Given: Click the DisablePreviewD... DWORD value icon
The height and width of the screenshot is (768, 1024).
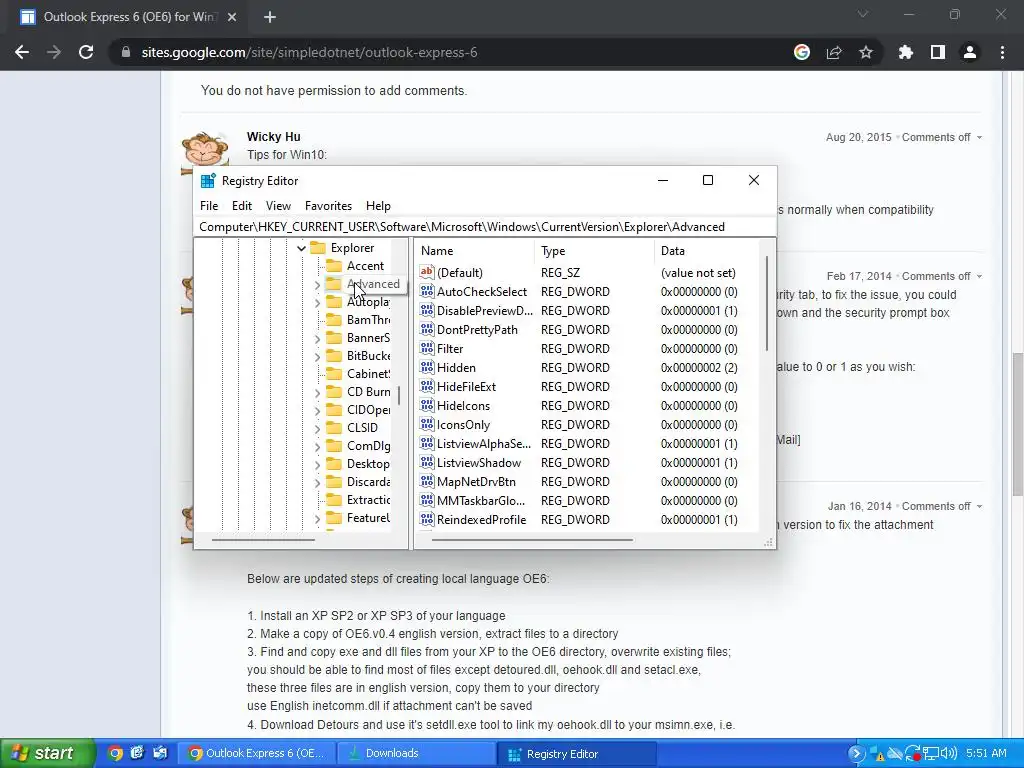Looking at the screenshot, I should pos(426,310).
